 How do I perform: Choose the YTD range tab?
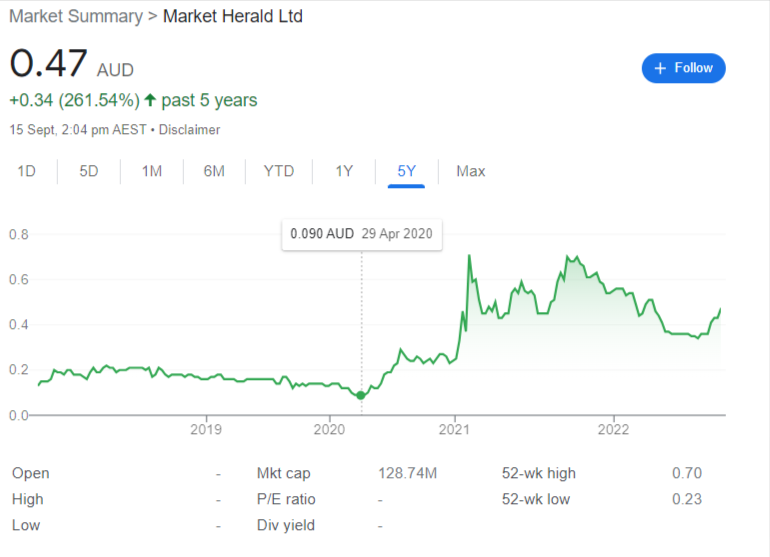(x=278, y=171)
